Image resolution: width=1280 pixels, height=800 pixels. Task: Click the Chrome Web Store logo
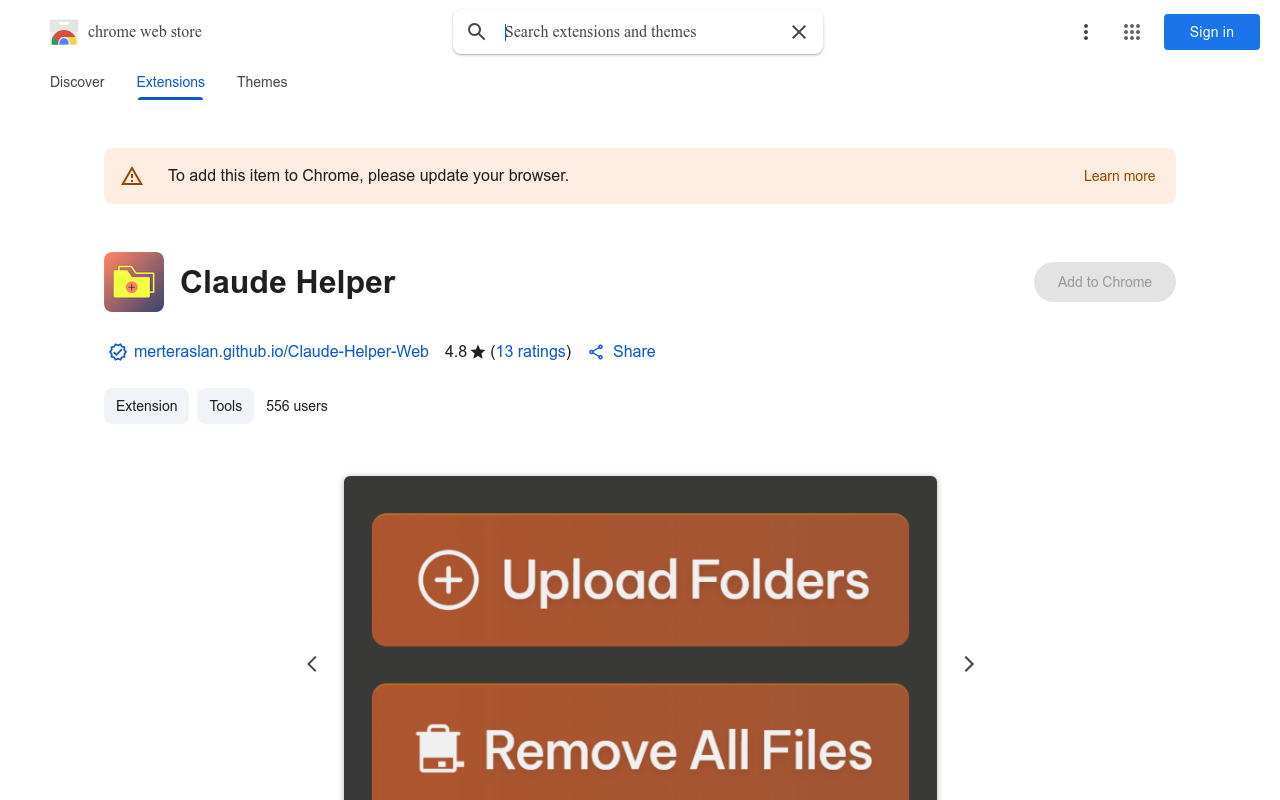pyautogui.click(x=64, y=32)
